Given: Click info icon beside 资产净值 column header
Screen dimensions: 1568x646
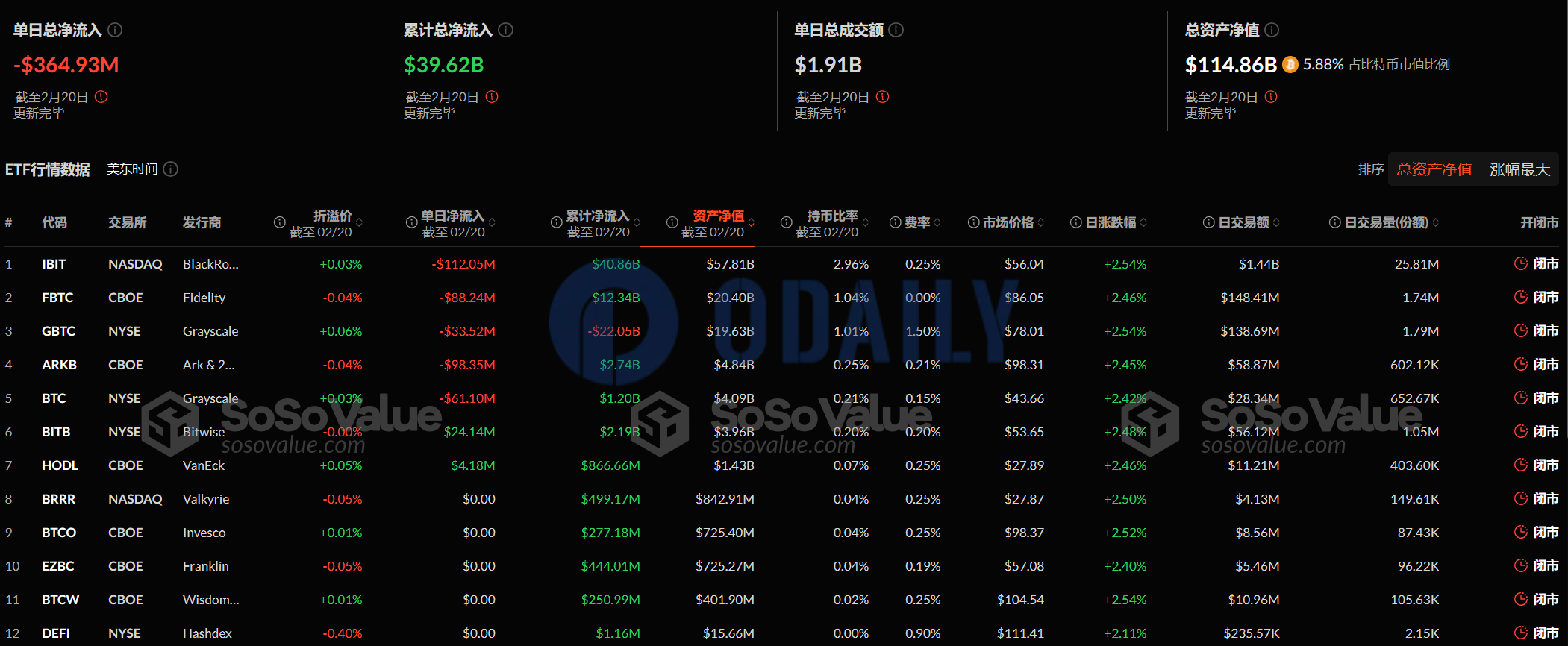Looking at the screenshot, I should point(672,222).
